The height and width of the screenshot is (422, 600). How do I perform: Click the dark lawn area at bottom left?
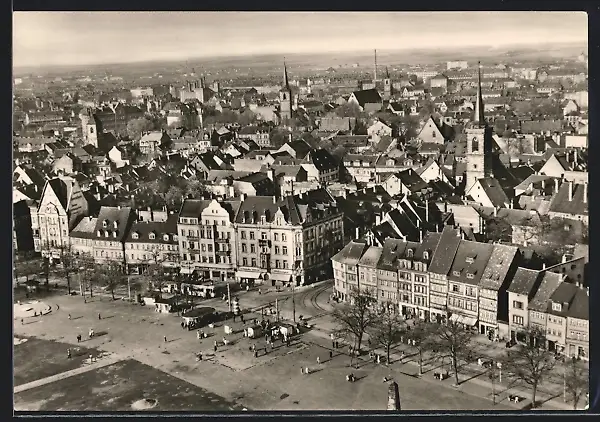pos(110,388)
